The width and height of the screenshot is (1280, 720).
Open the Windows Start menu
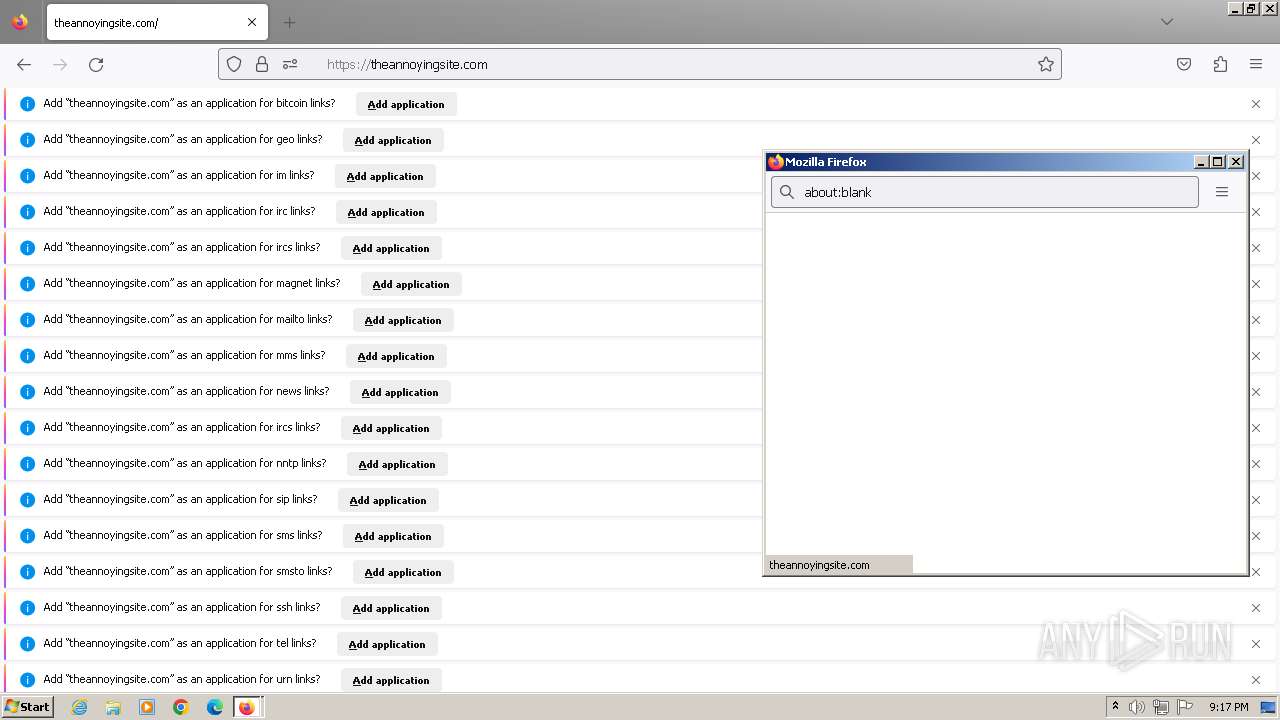click(28, 707)
